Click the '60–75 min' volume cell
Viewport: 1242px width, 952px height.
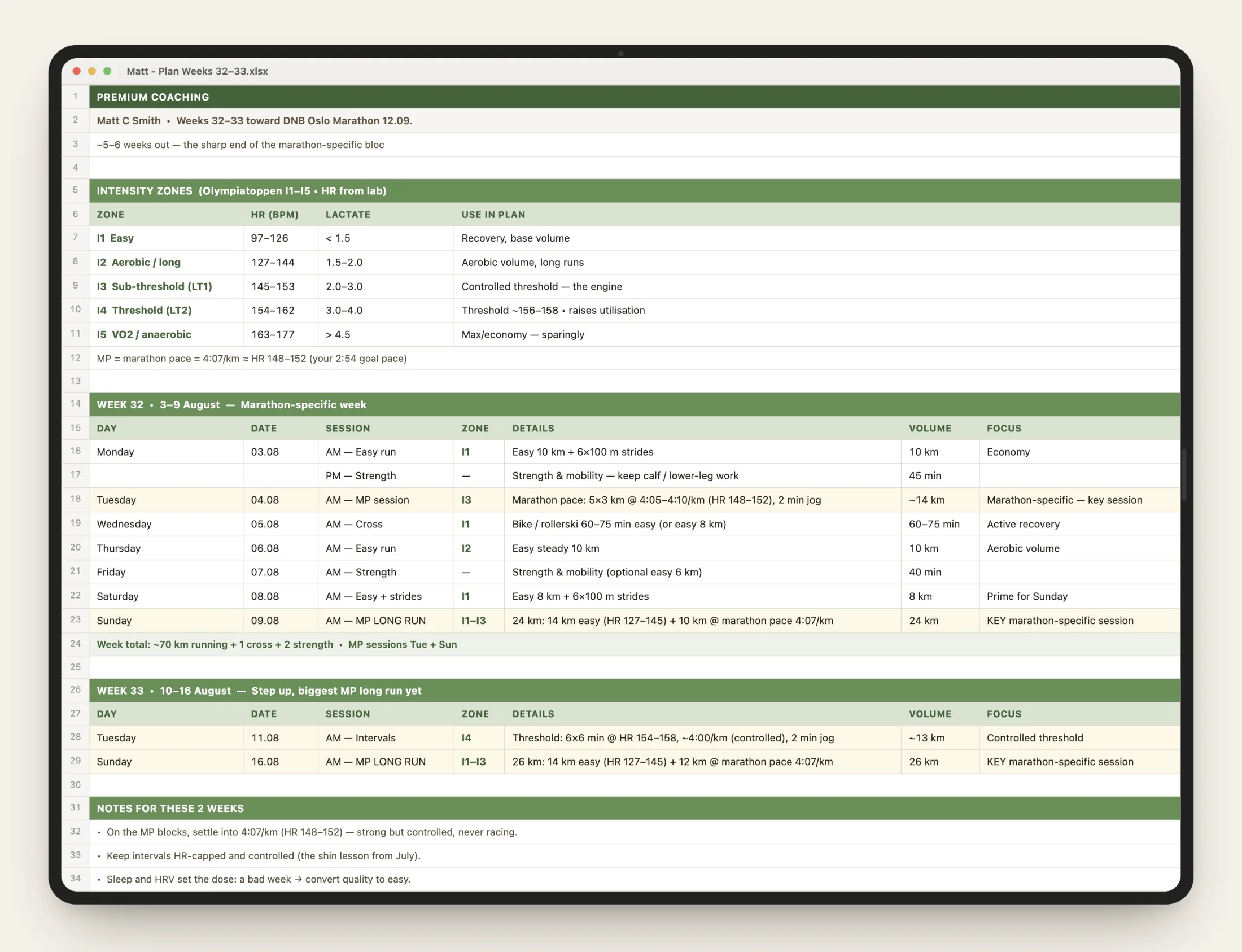940,524
